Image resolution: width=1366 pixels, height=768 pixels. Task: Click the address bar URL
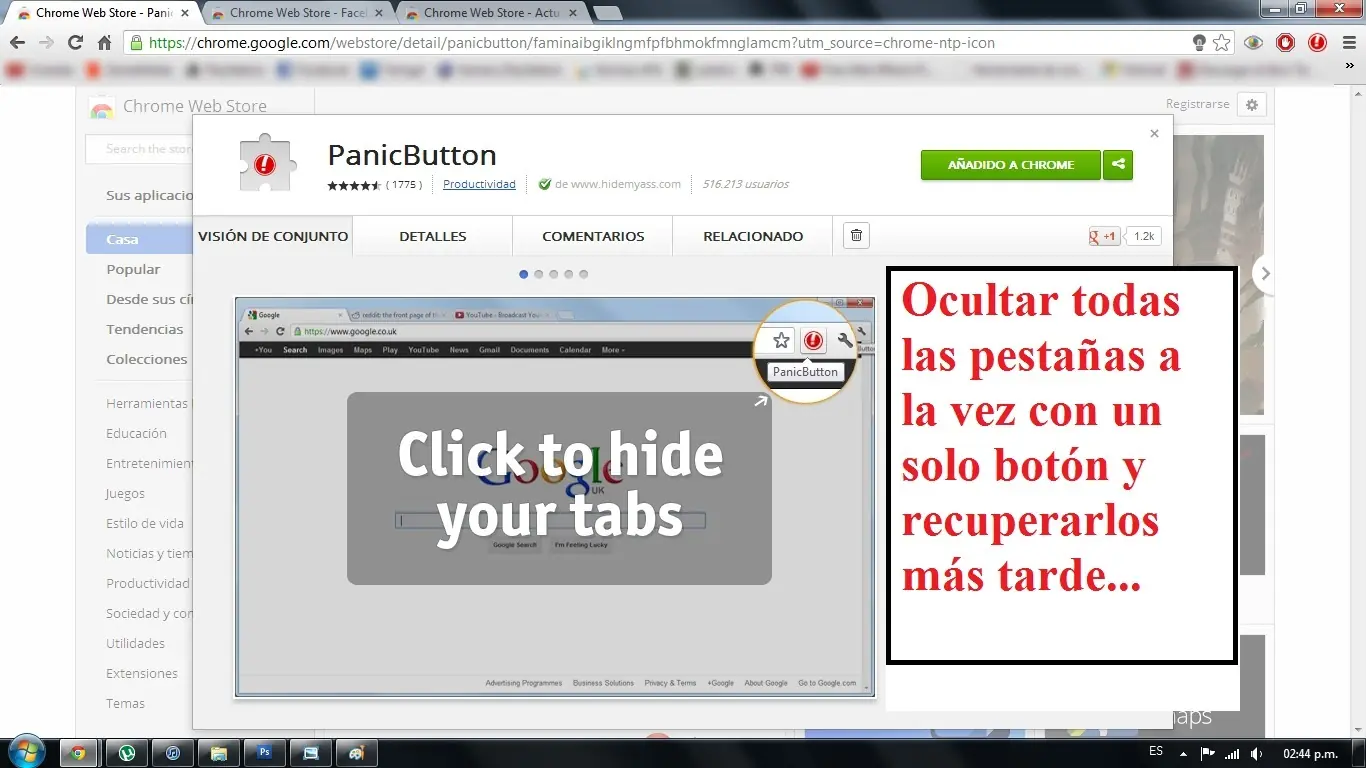[572, 43]
